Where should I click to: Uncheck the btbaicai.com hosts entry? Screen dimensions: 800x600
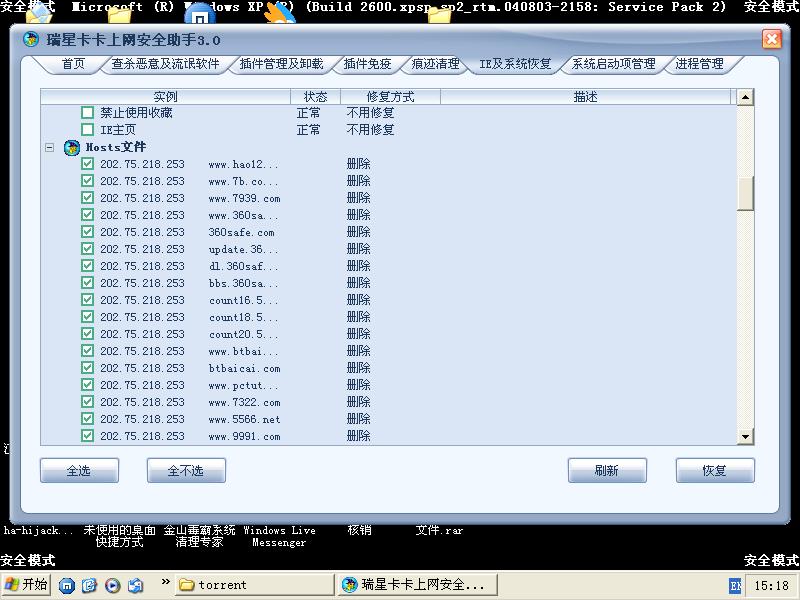tap(88, 368)
